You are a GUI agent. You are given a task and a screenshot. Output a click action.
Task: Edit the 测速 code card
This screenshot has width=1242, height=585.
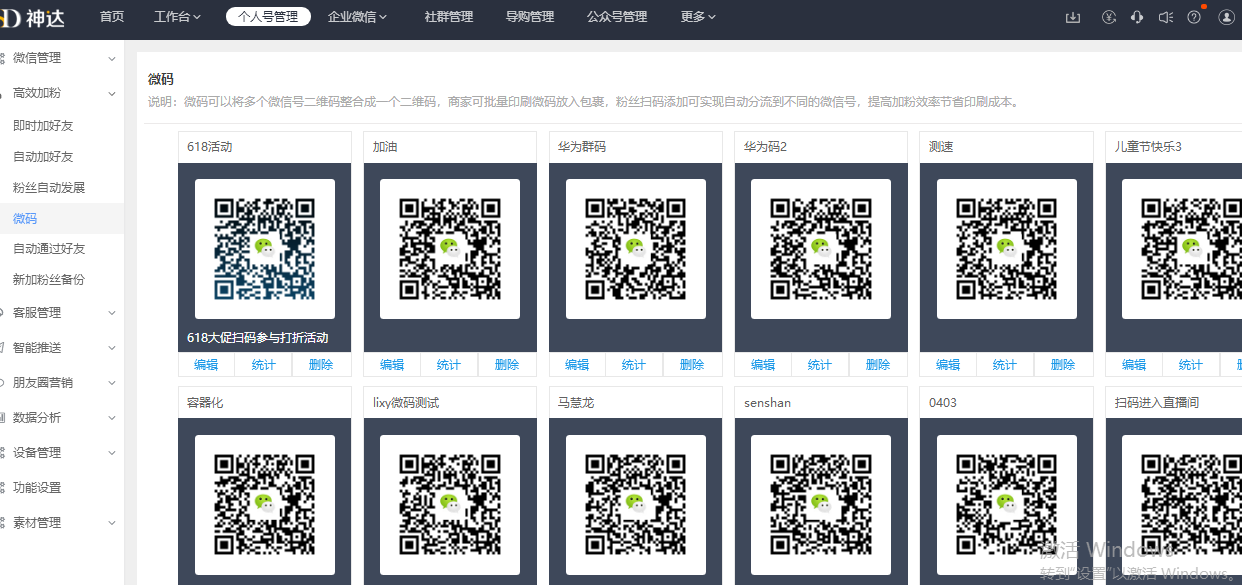coord(948,365)
